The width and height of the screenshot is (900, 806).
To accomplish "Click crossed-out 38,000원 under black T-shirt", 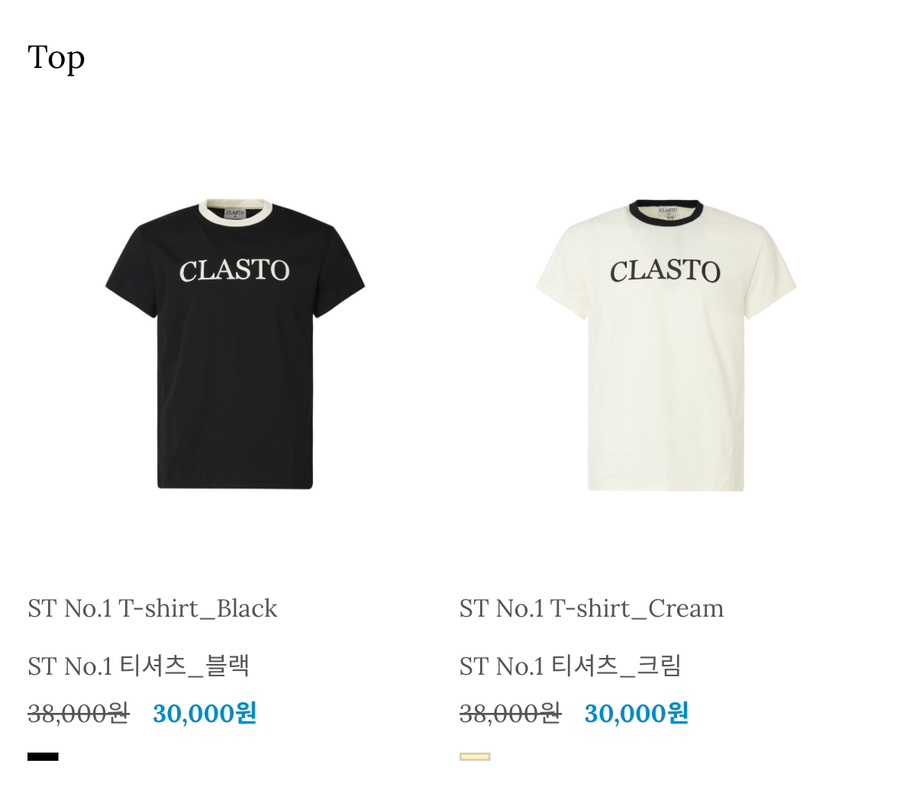I will click(x=79, y=714).
